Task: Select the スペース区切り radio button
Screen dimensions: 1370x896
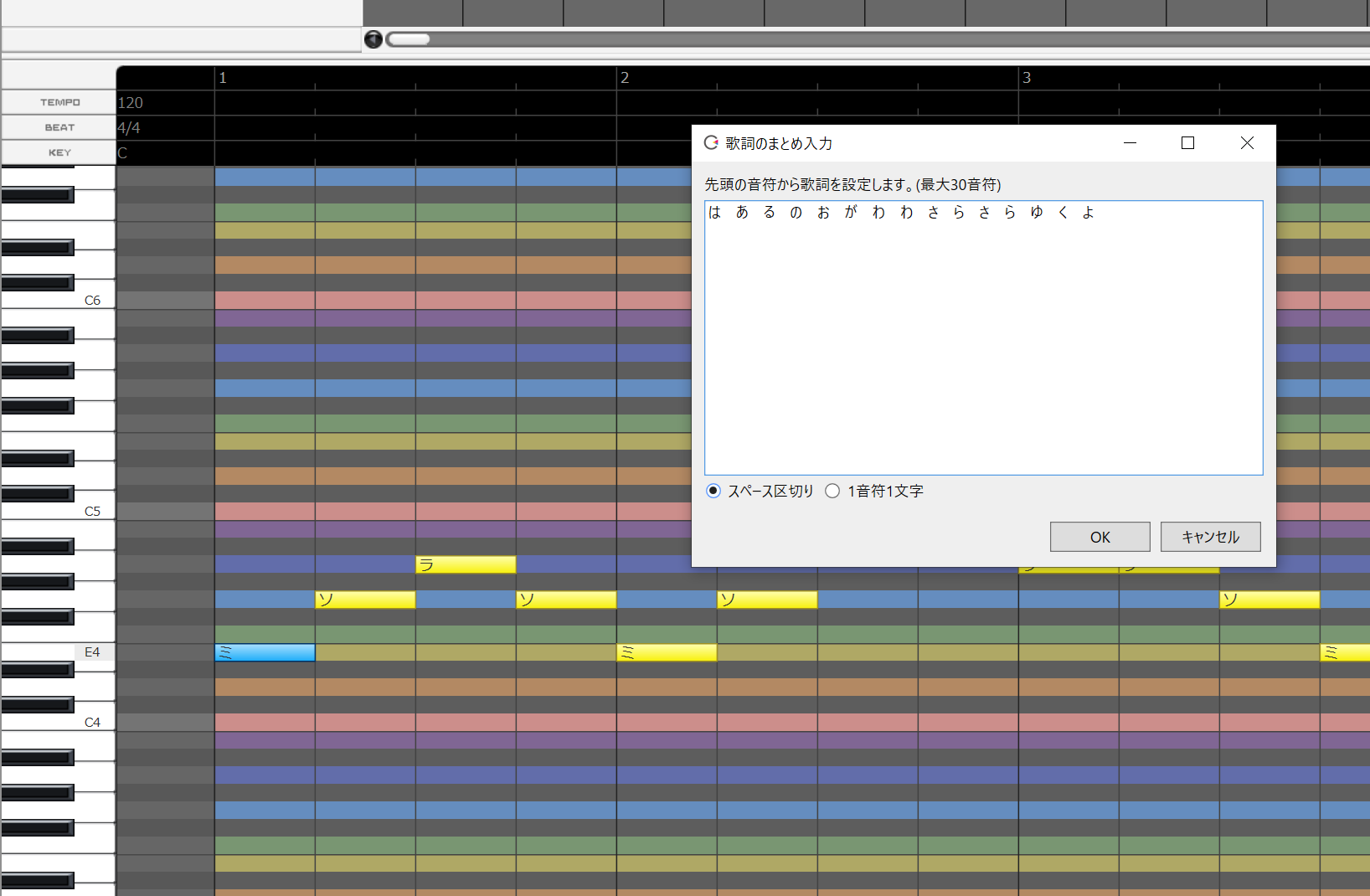Action: [x=713, y=491]
